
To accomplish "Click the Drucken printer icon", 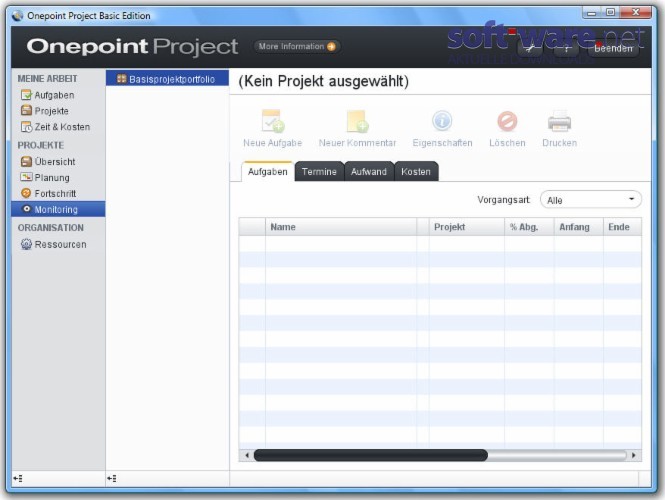I will coord(559,121).
